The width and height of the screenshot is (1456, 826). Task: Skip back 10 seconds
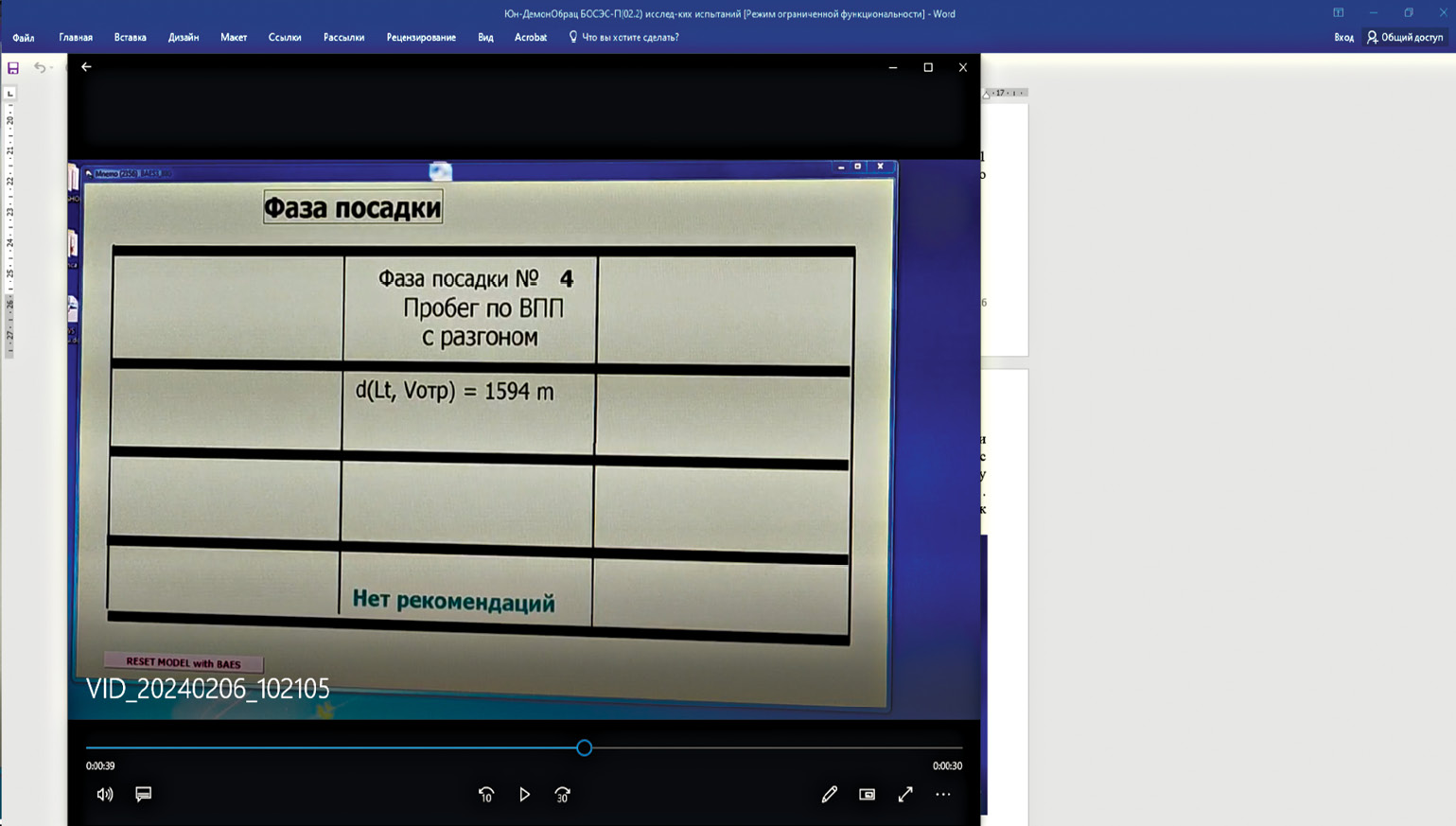[486, 795]
